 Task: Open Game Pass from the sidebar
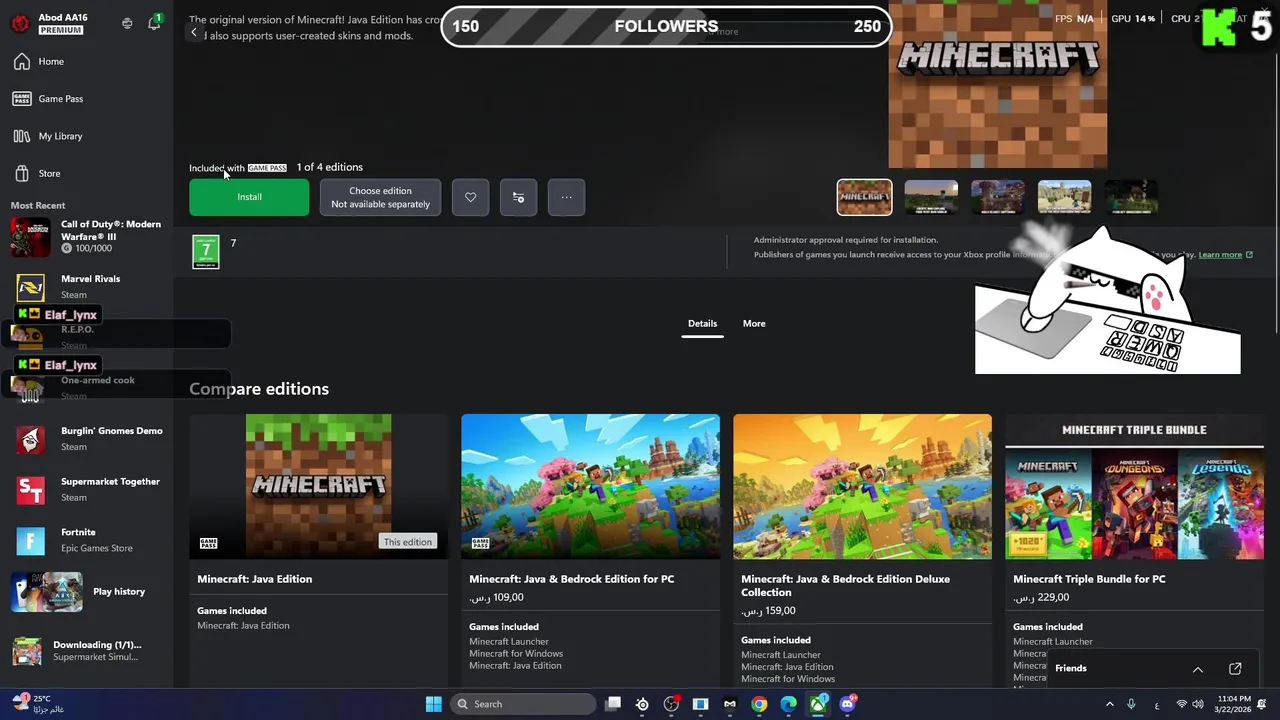click(x=60, y=98)
